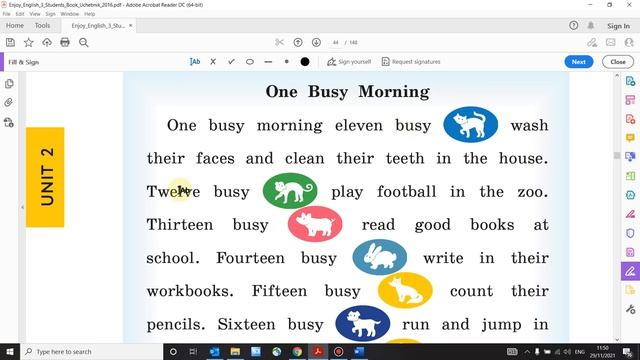Open the yellow Comment tool in the right pane

630,138
